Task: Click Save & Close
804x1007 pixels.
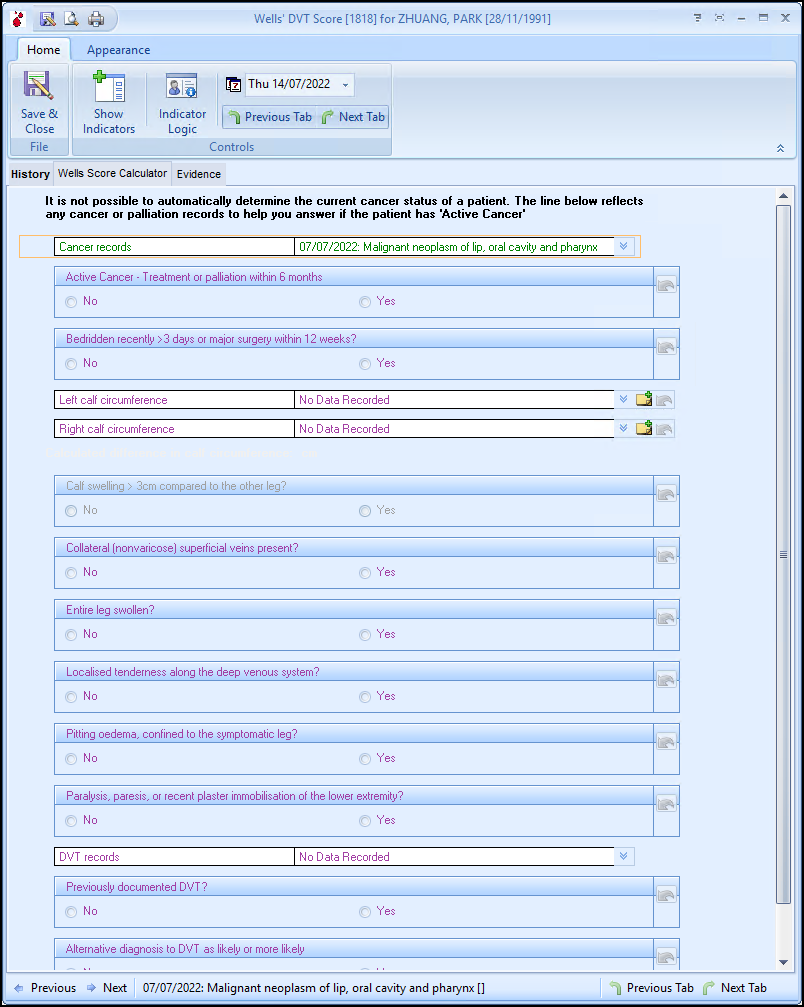Action: [39, 100]
